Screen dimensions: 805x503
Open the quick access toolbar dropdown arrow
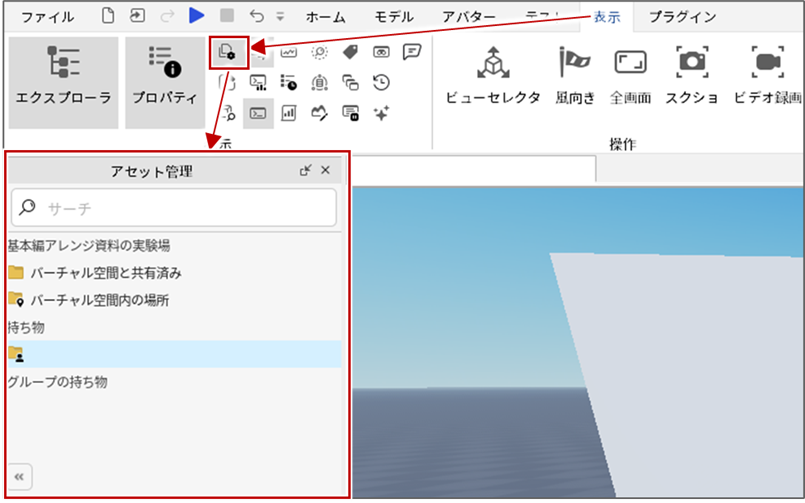coord(280,17)
